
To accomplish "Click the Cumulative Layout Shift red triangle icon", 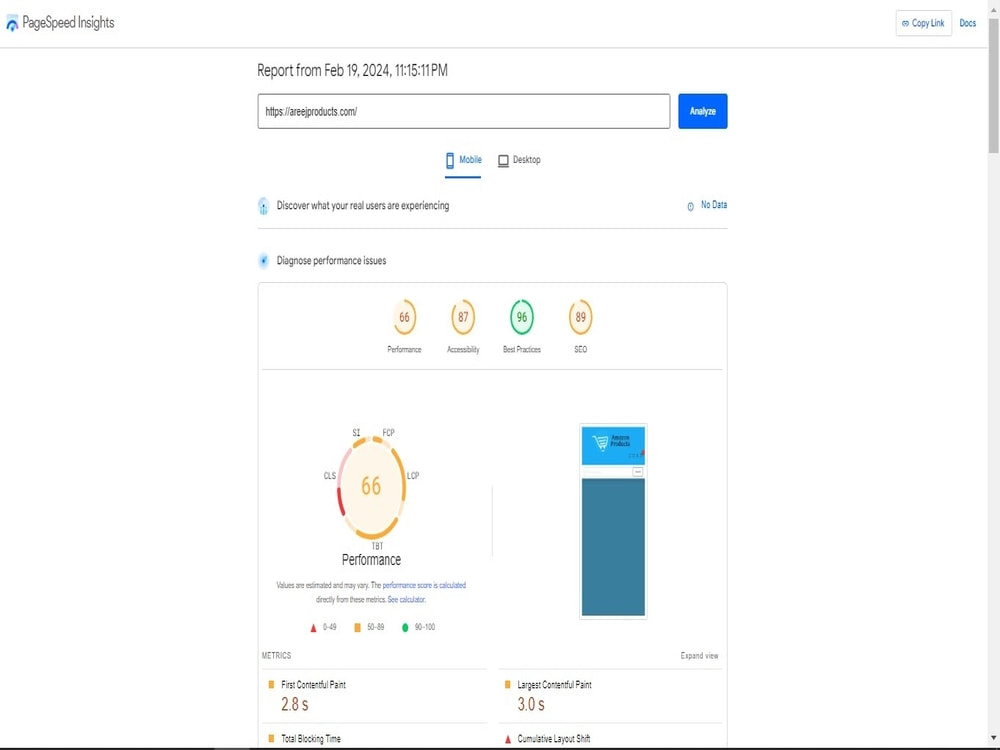I will pos(508,739).
